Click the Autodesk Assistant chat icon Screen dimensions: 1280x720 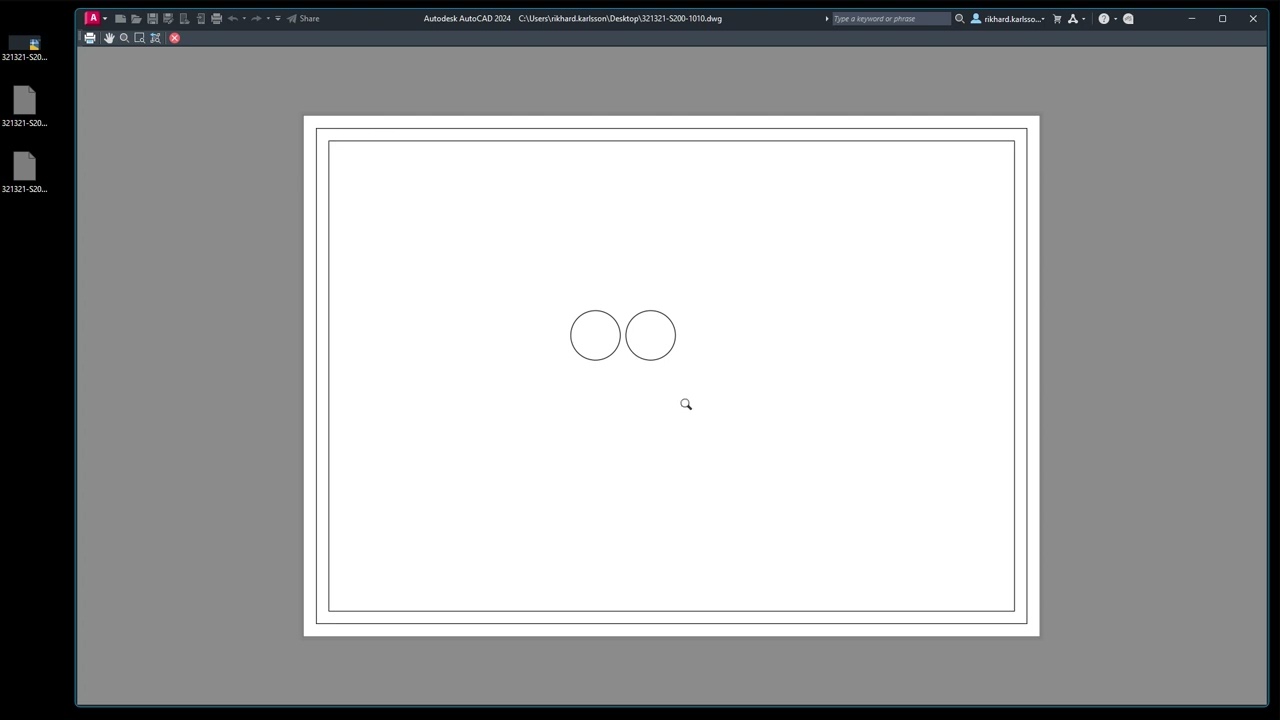(x=1128, y=19)
